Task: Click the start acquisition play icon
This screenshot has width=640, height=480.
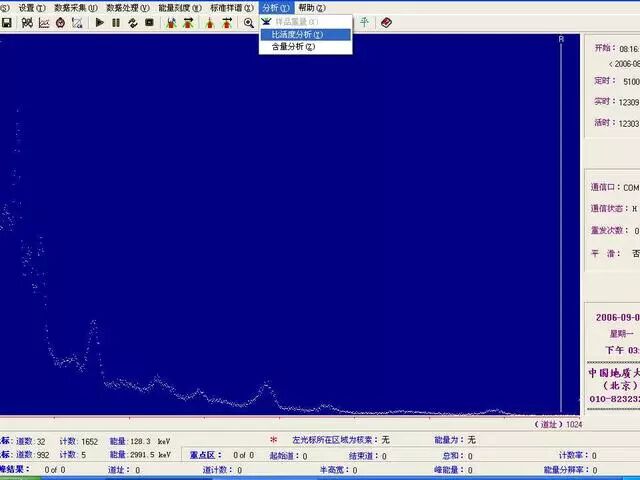Action: (x=99, y=23)
